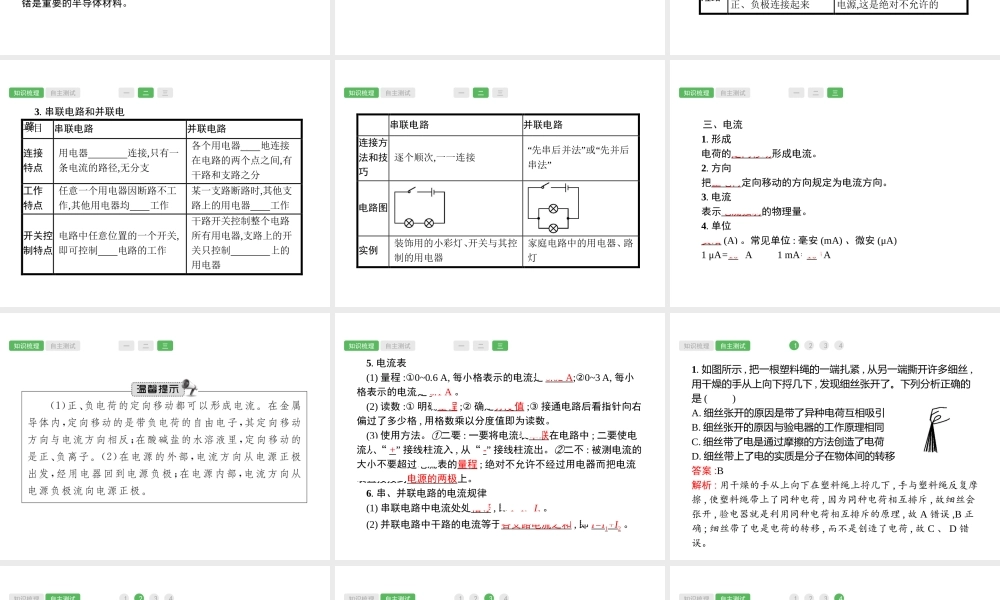This screenshot has width=1000, height=600.
Task: Select page circle 1 on the rope question slide
Action: click(x=794, y=346)
